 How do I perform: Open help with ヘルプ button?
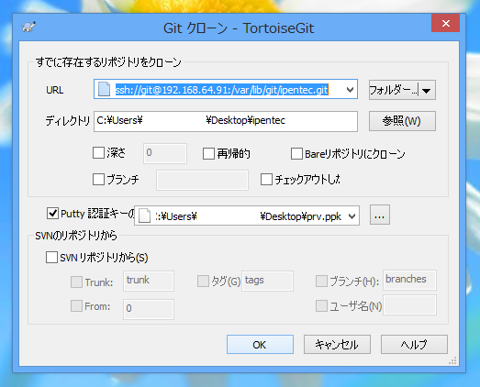[x=414, y=344]
